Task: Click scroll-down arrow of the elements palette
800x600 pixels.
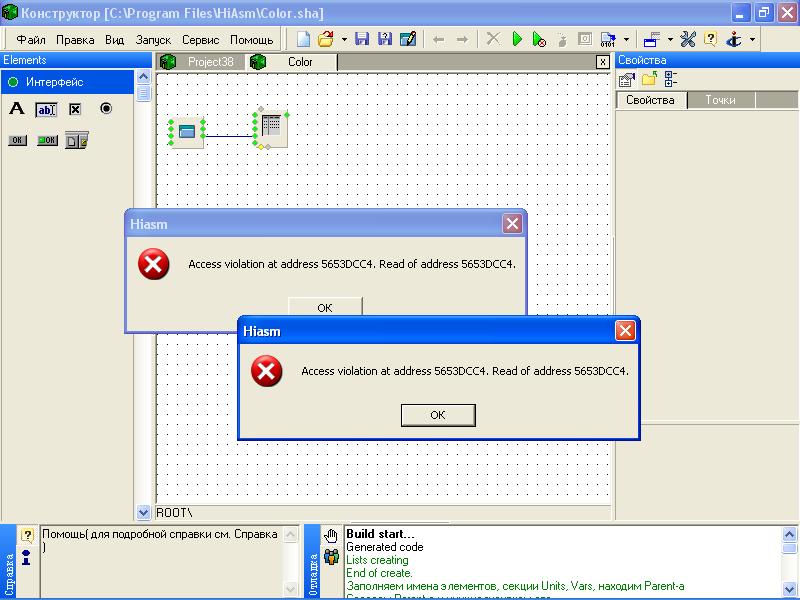Action: coord(143,512)
